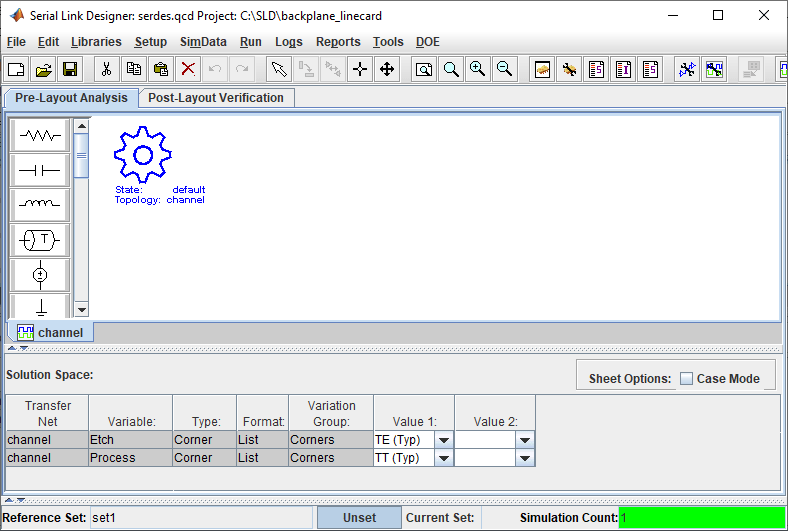Pick the voltage source symbol from the palette
This screenshot has height=531, width=788.
(40, 275)
